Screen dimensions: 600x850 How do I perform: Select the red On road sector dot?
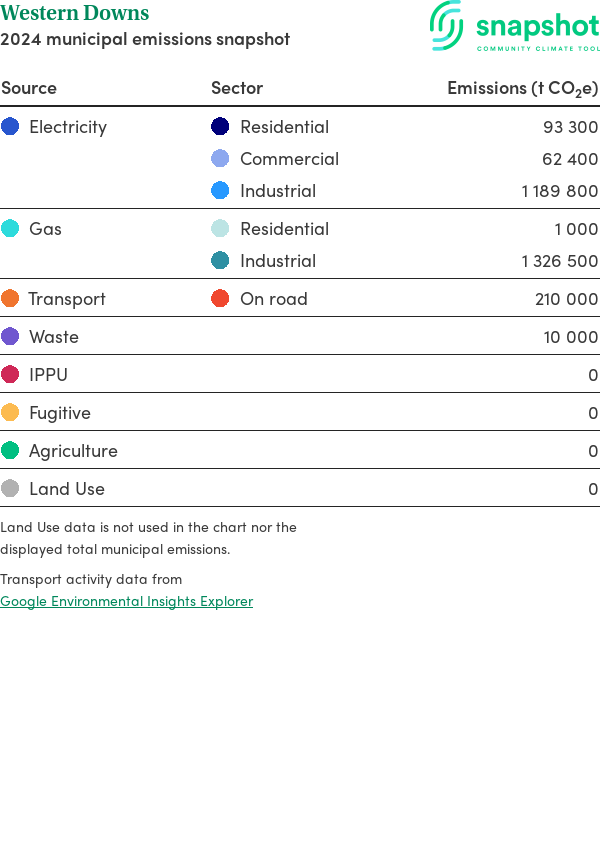(x=220, y=299)
